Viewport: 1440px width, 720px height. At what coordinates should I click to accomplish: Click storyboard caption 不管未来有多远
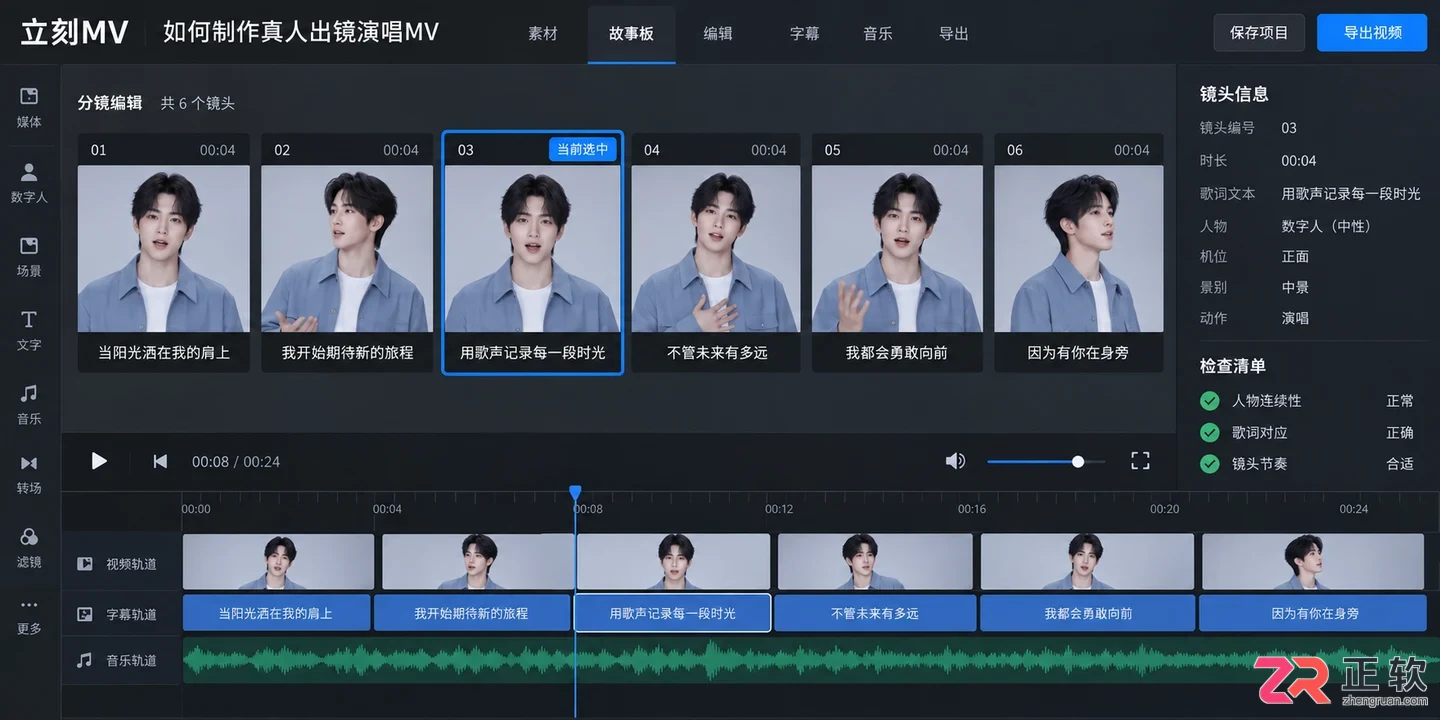717,353
